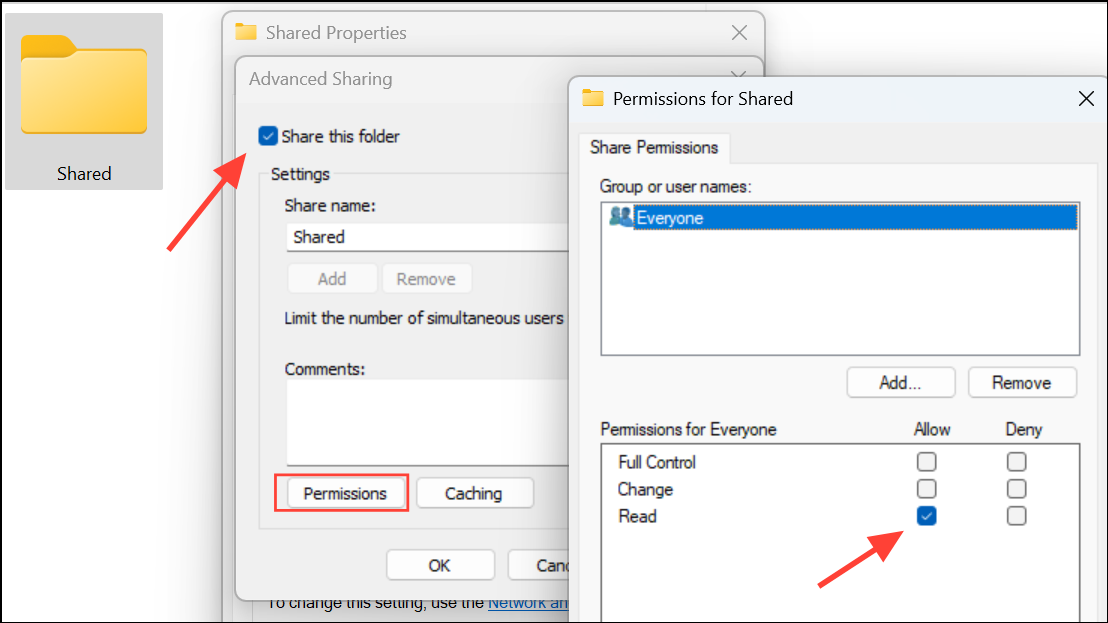Allow Change permission for Everyone
1108x623 pixels.
[926, 489]
